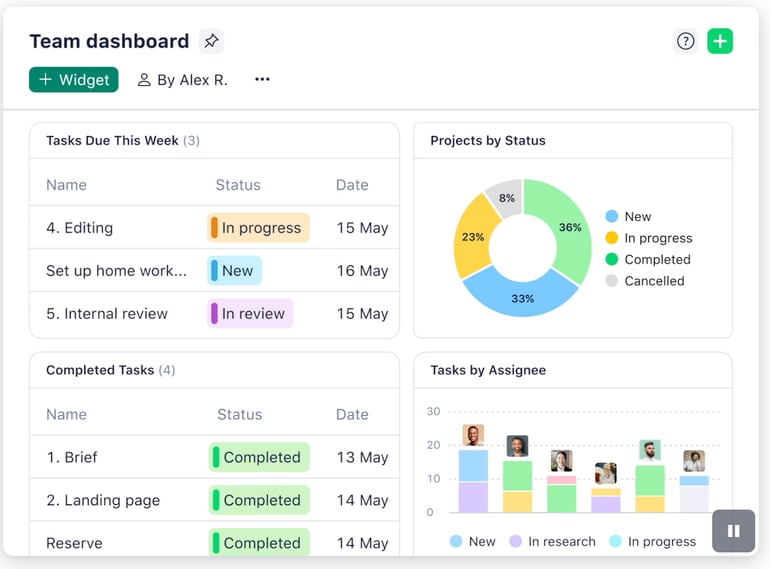This screenshot has width=770, height=569.
Task: Click the 36% green donut segment
Action: pos(570,227)
